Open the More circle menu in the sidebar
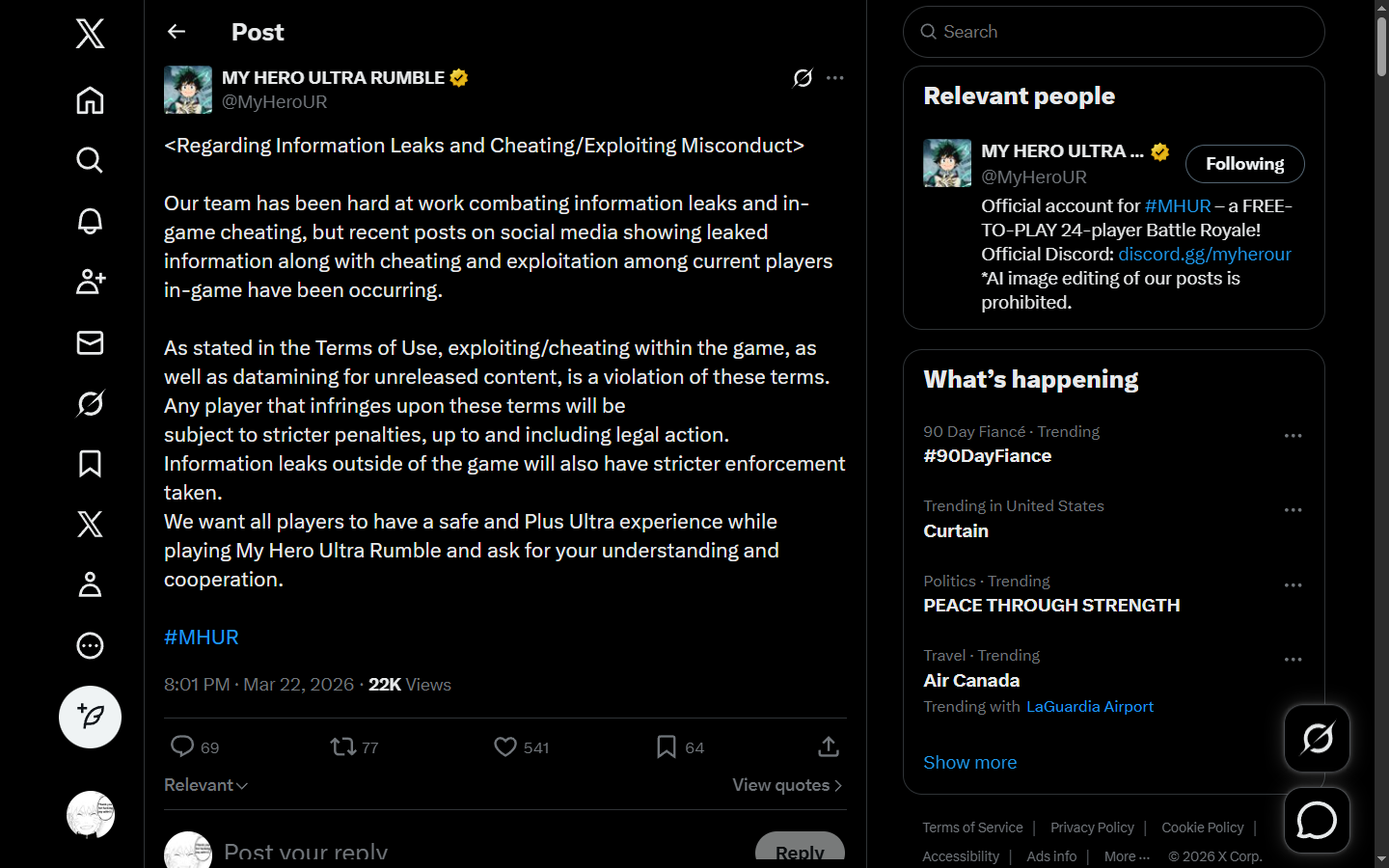The width and height of the screenshot is (1389, 868). point(90,645)
